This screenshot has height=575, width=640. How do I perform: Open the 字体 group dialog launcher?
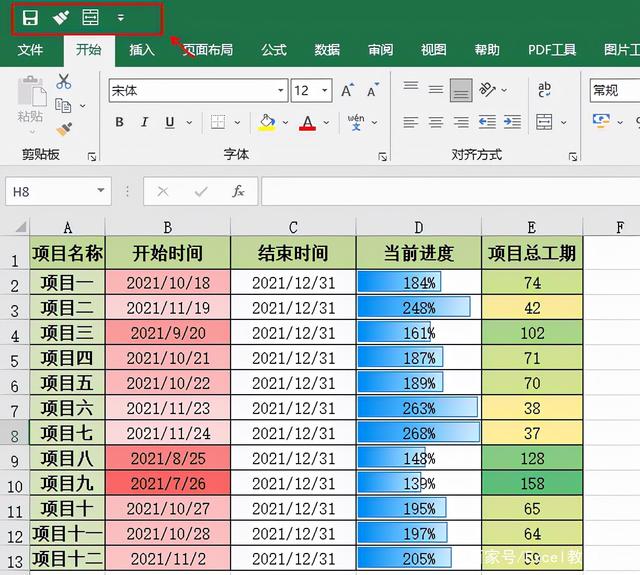tap(382, 157)
